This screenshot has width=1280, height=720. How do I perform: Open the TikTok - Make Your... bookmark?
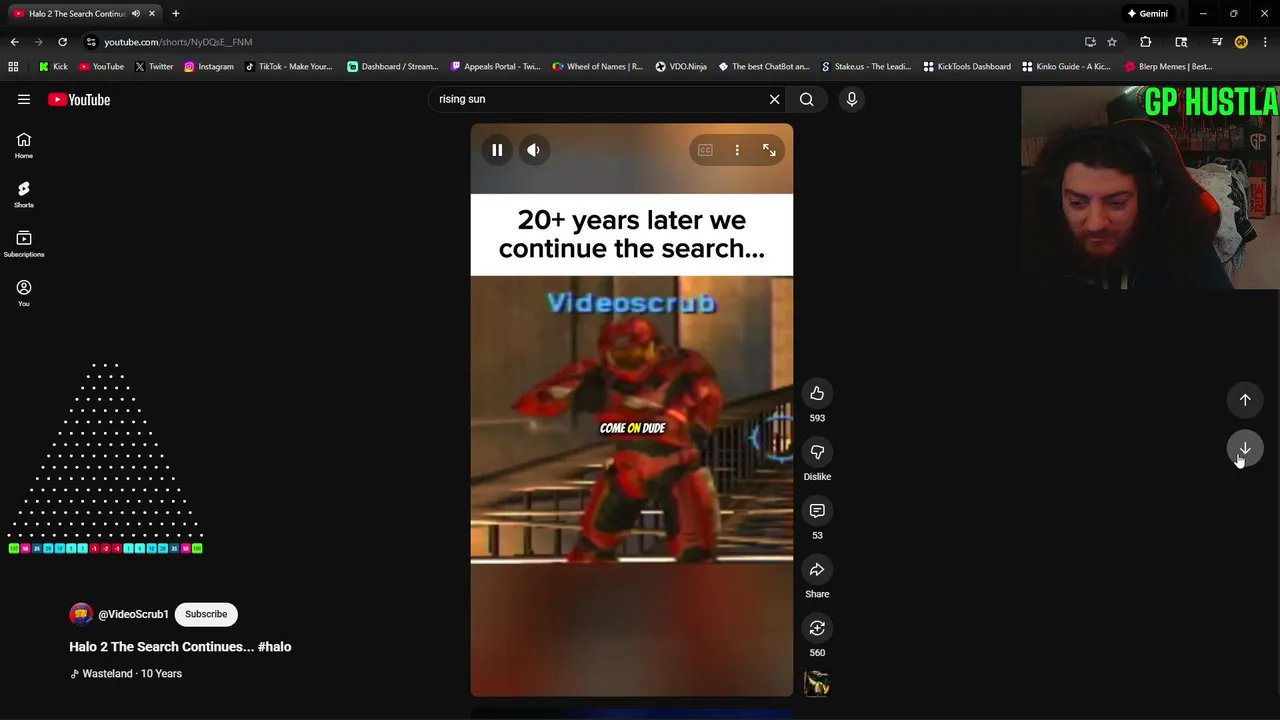click(288, 67)
